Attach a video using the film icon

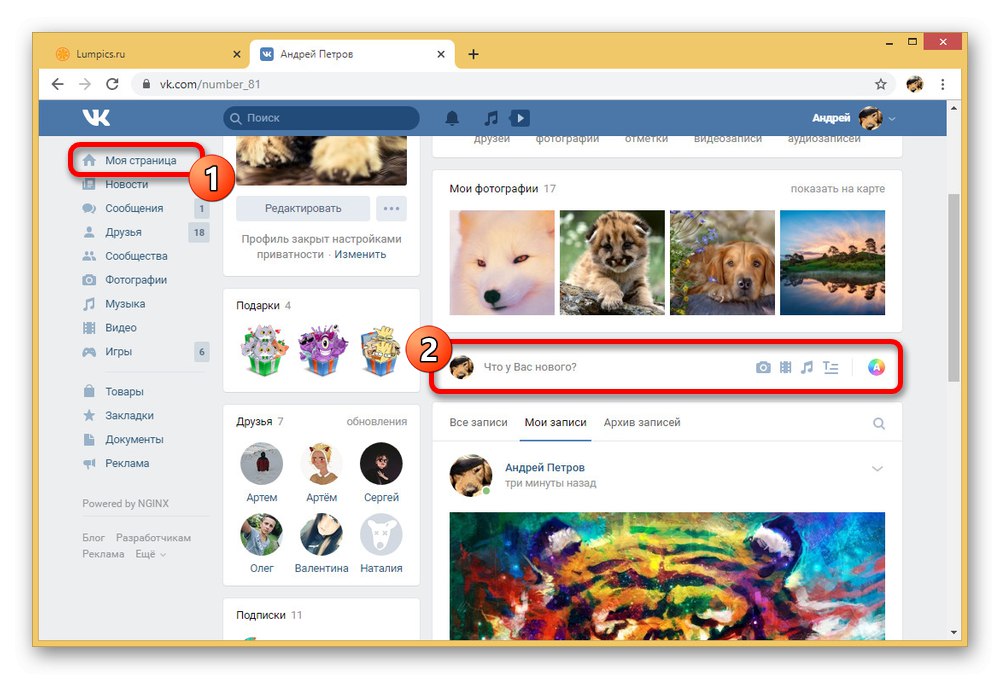point(786,367)
